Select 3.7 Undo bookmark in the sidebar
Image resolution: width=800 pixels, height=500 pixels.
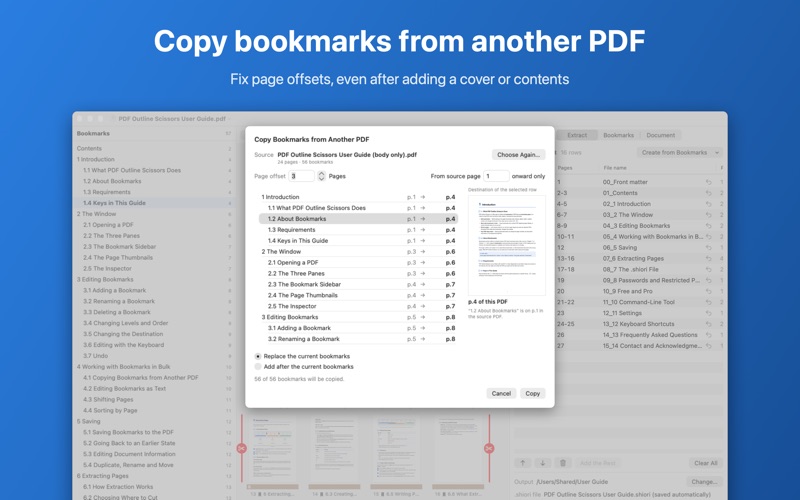click(x=153, y=356)
